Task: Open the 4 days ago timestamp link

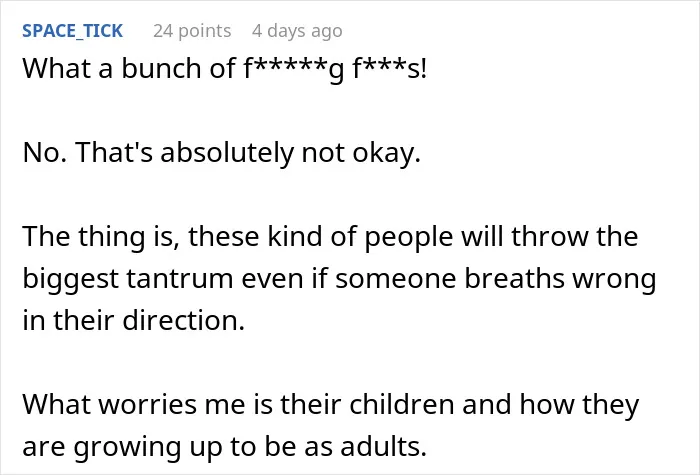Action: click(297, 31)
